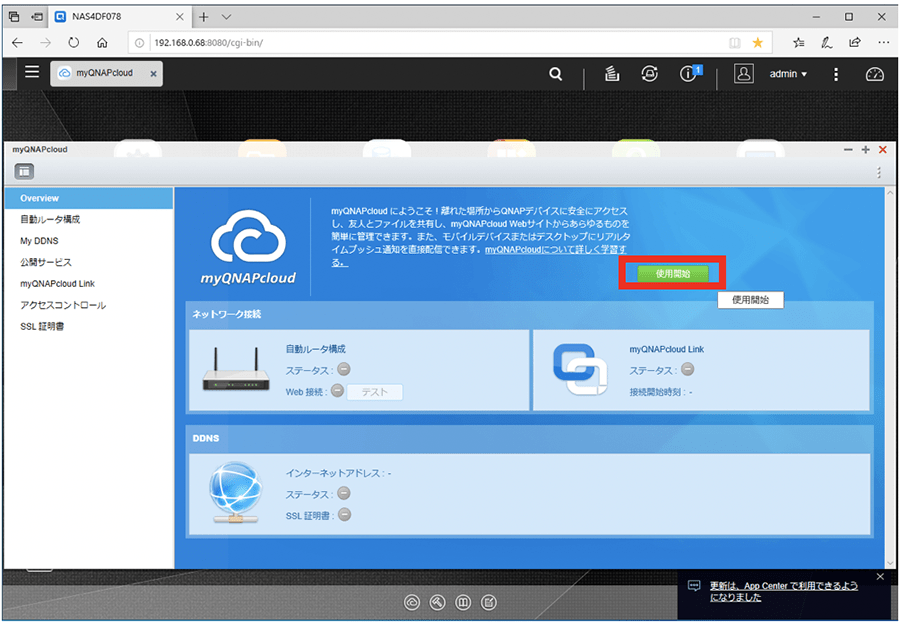
Task: Click the admin user avatar icon
Action: pos(743,73)
